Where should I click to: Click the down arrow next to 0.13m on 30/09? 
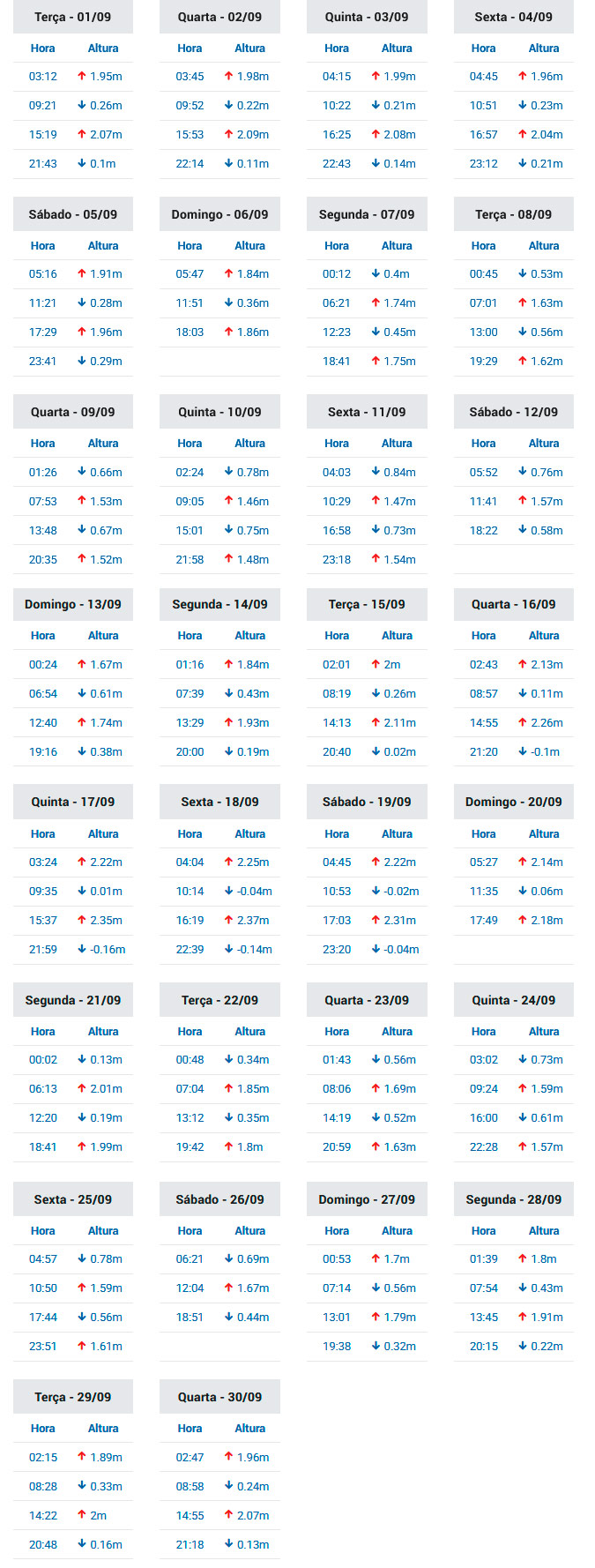click(x=229, y=1544)
